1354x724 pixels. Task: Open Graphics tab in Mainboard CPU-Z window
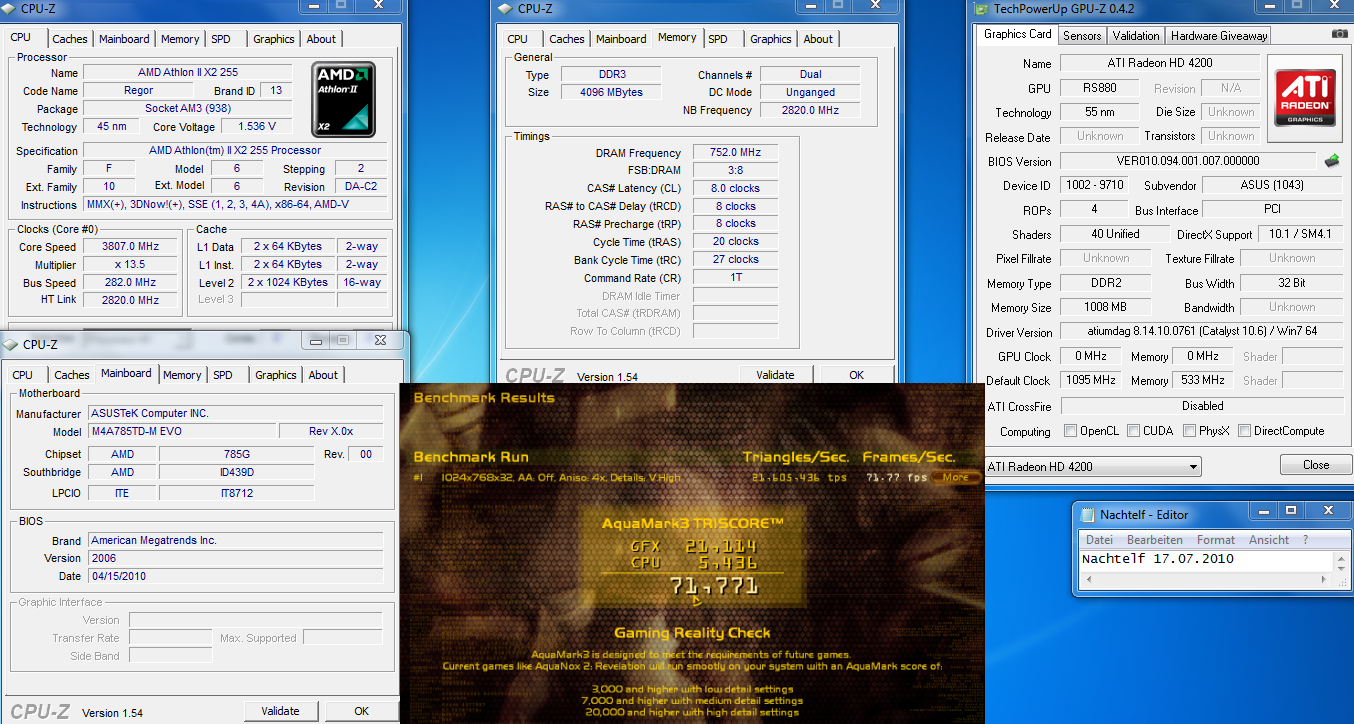(x=276, y=375)
